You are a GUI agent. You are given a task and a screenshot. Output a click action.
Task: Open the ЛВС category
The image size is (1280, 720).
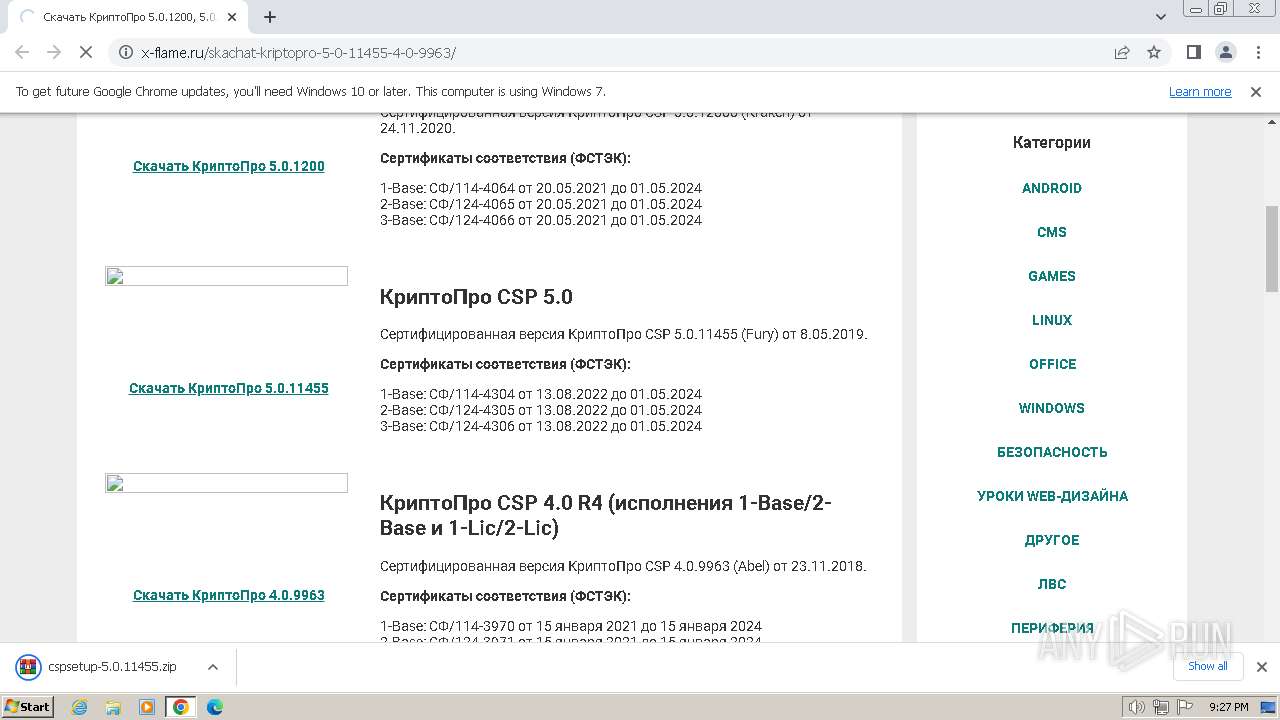[x=1052, y=584]
